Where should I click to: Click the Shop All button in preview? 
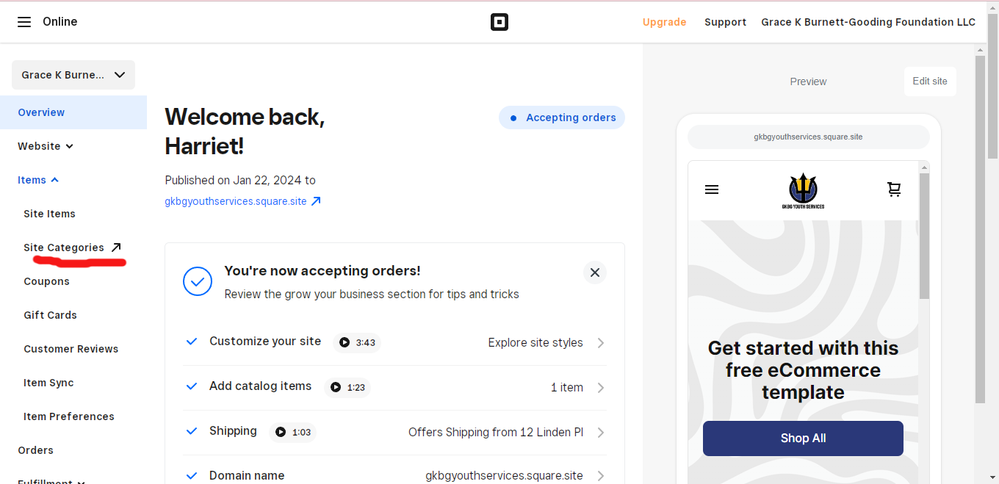803,438
